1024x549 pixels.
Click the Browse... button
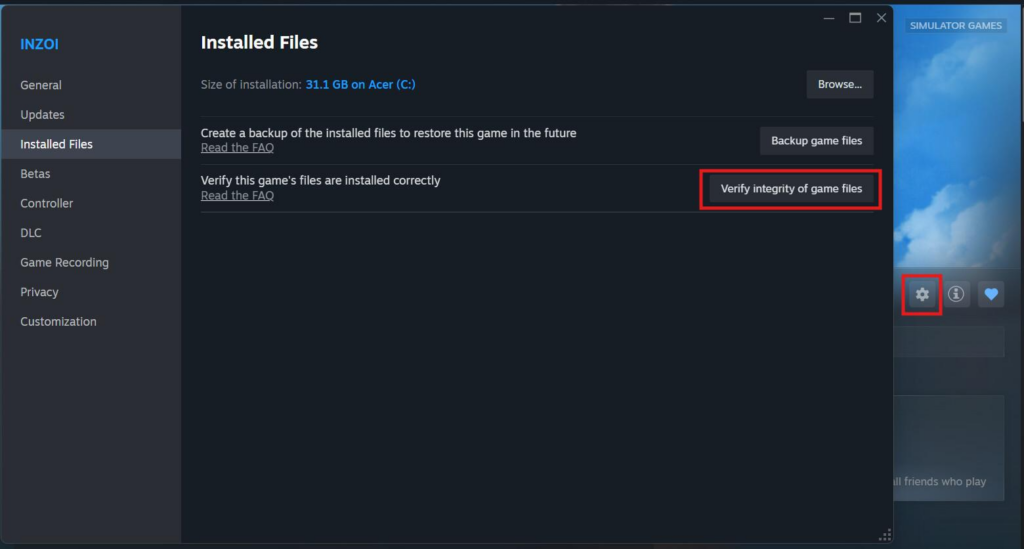pos(840,84)
